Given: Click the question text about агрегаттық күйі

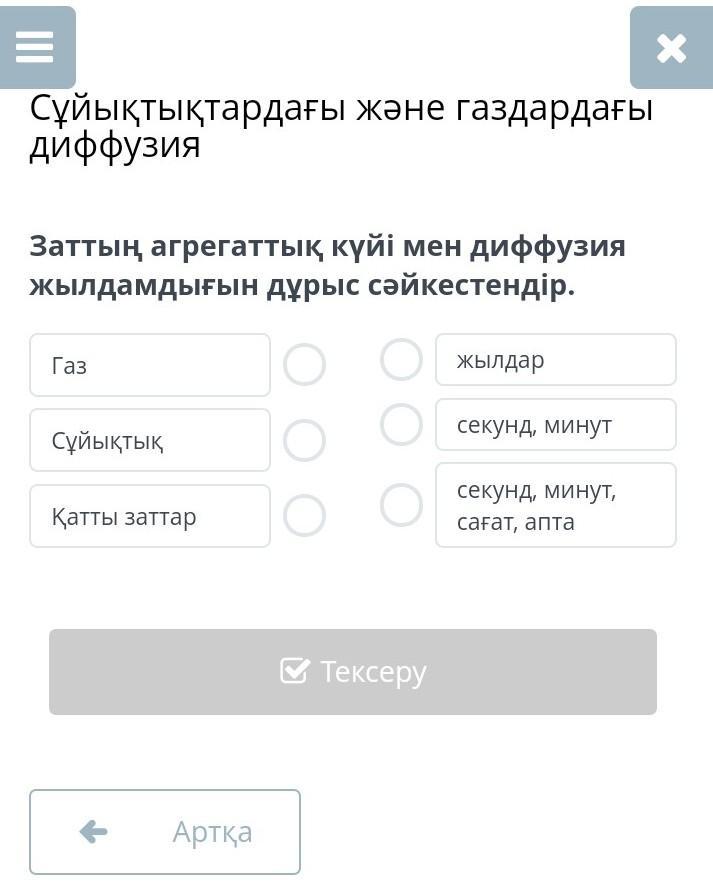Looking at the screenshot, I should (x=328, y=266).
